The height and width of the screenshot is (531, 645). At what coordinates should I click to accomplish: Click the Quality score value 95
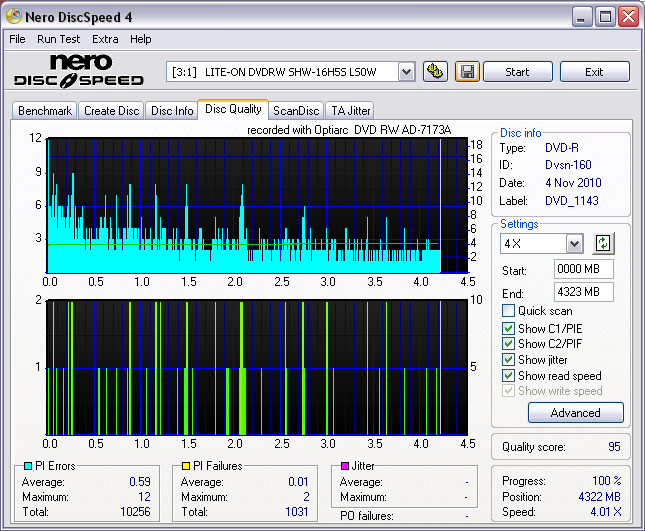click(x=614, y=447)
